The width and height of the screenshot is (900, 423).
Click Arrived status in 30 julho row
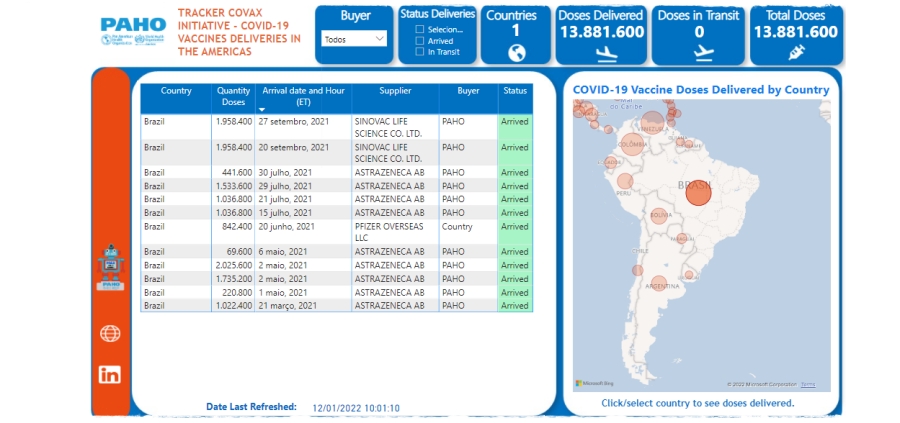[x=515, y=172]
